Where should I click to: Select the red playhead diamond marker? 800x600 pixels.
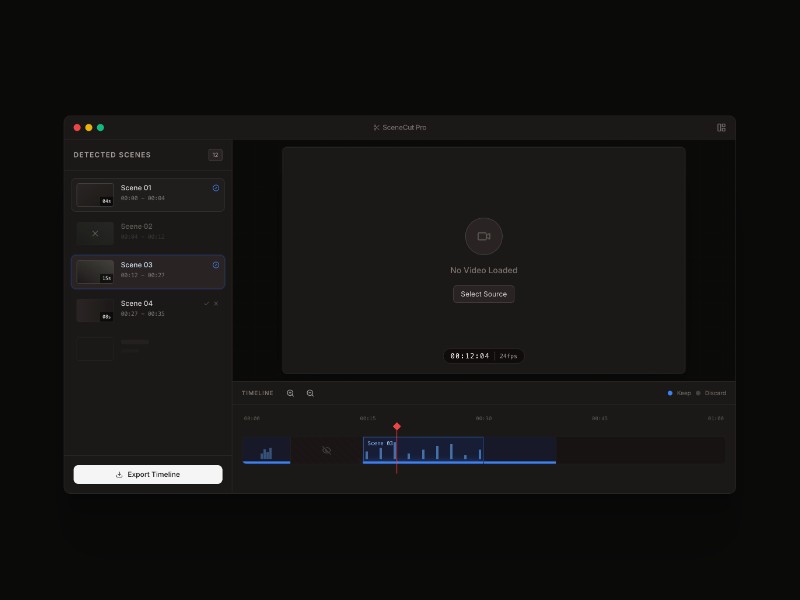click(397, 425)
